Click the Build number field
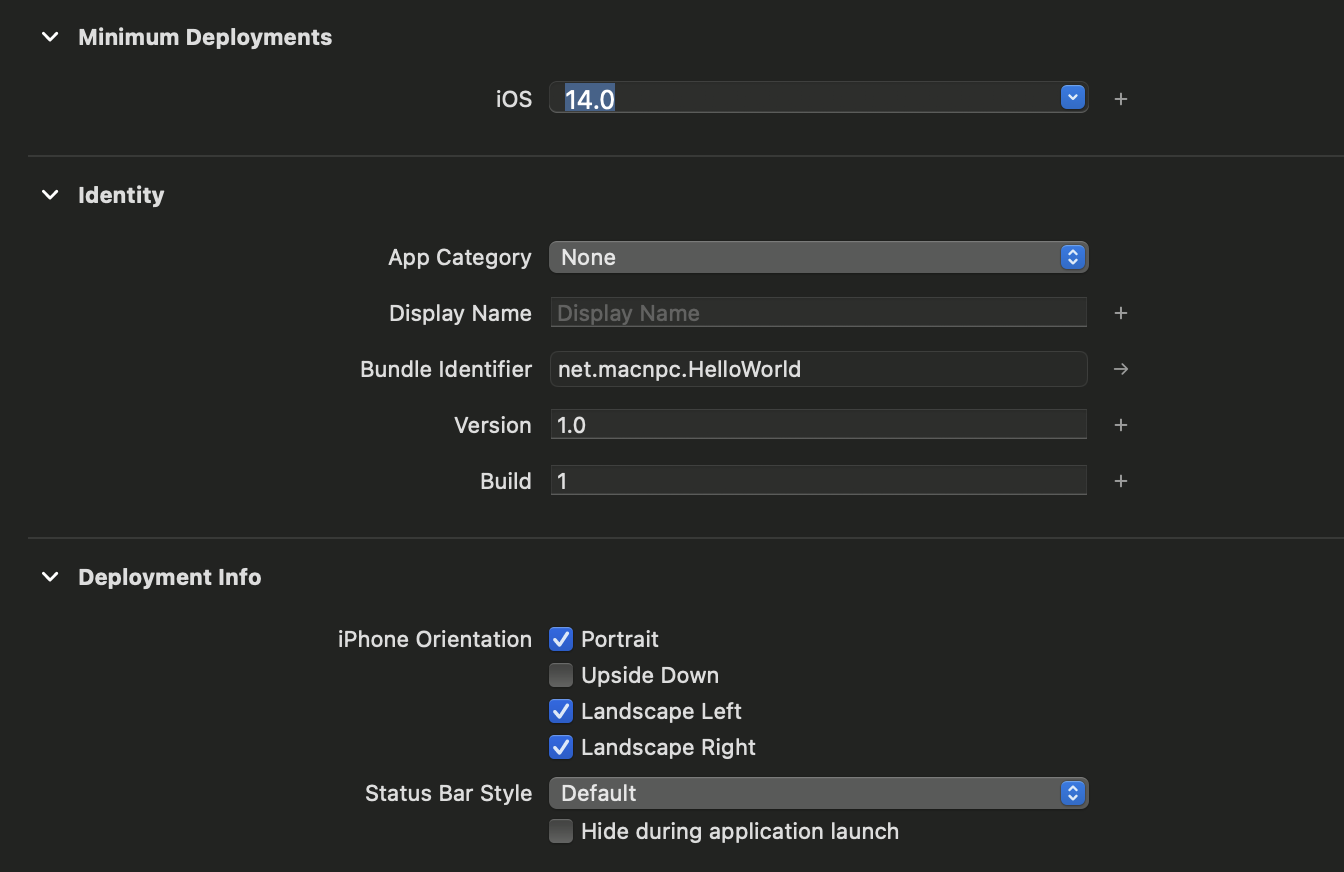Viewport: 1344px width, 872px height. pos(817,481)
